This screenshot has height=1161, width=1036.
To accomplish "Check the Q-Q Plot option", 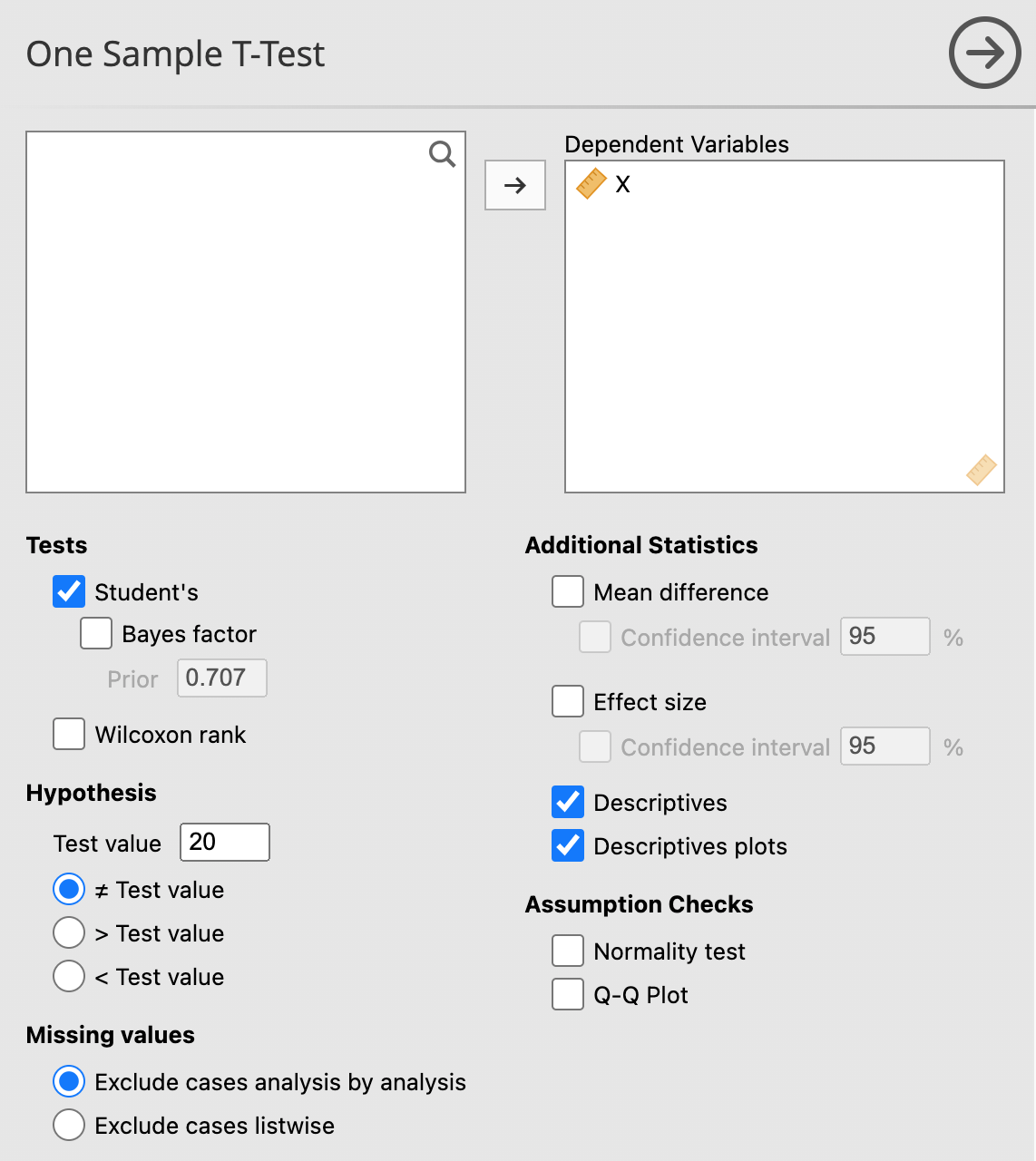I will (568, 995).
